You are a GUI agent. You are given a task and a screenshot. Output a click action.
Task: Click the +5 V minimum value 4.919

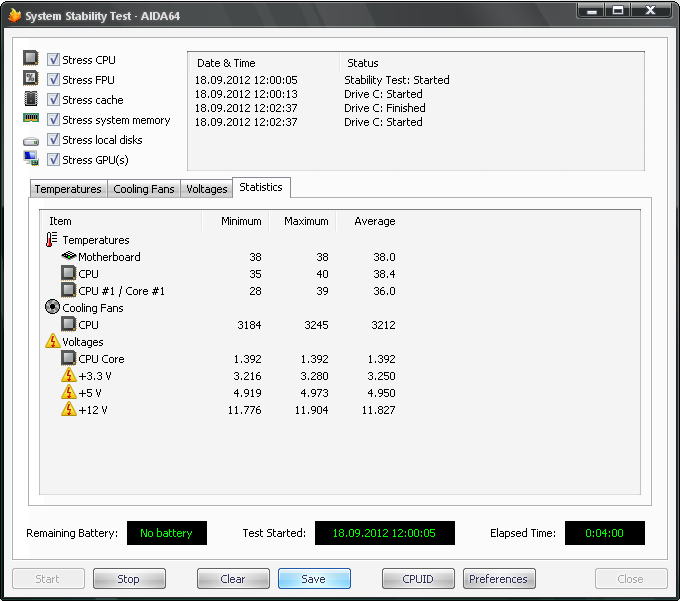click(247, 393)
